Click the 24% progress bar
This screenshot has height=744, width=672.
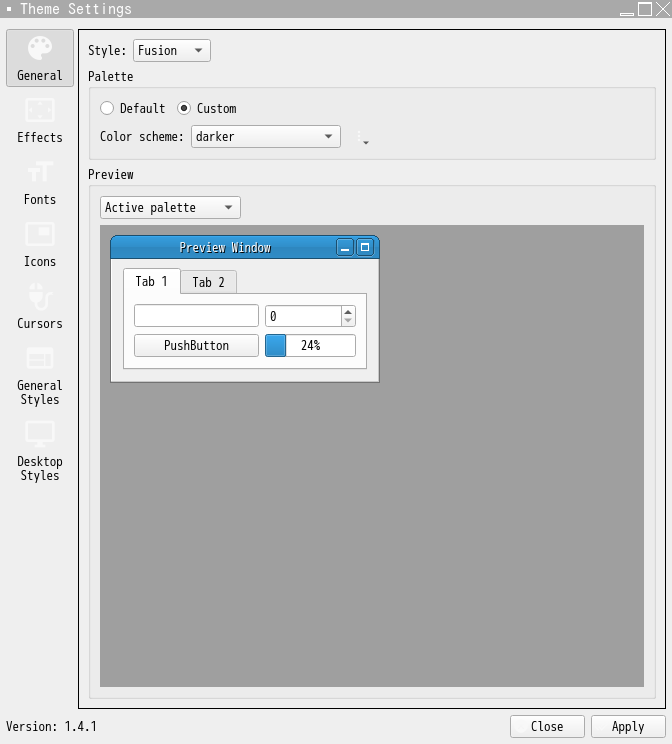310,345
